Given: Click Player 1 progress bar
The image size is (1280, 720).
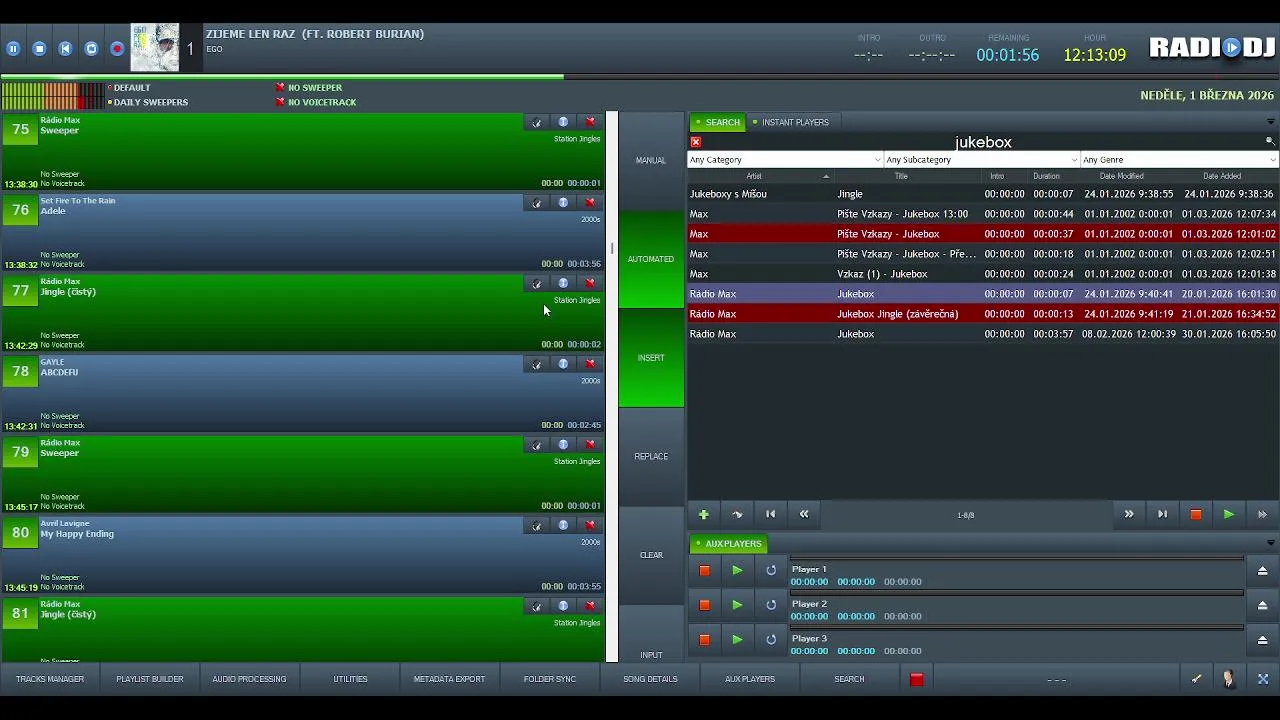Looking at the screenshot, I should (x=1017, y=559).
